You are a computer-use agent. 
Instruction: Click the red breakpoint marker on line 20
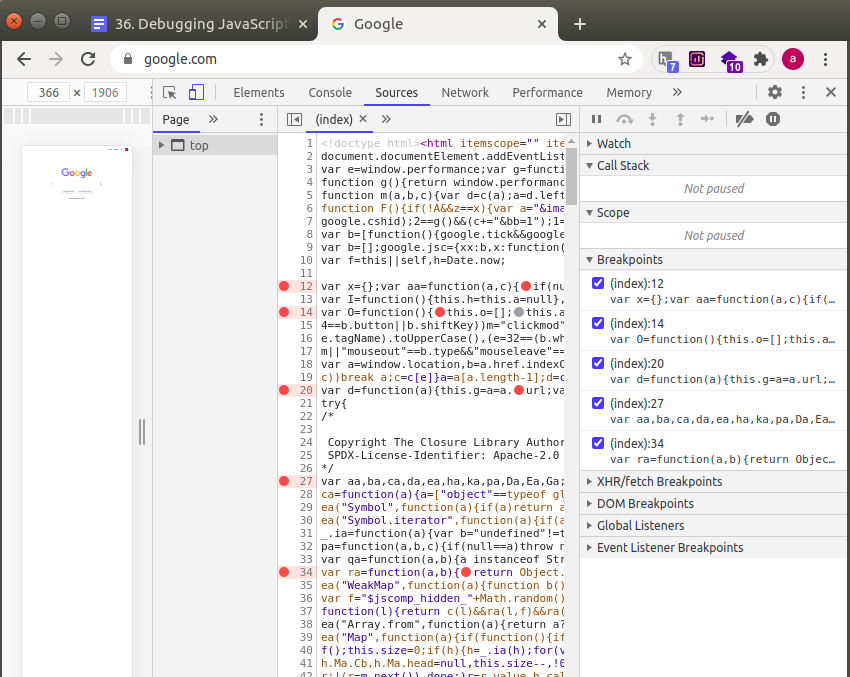coord(283,390)
